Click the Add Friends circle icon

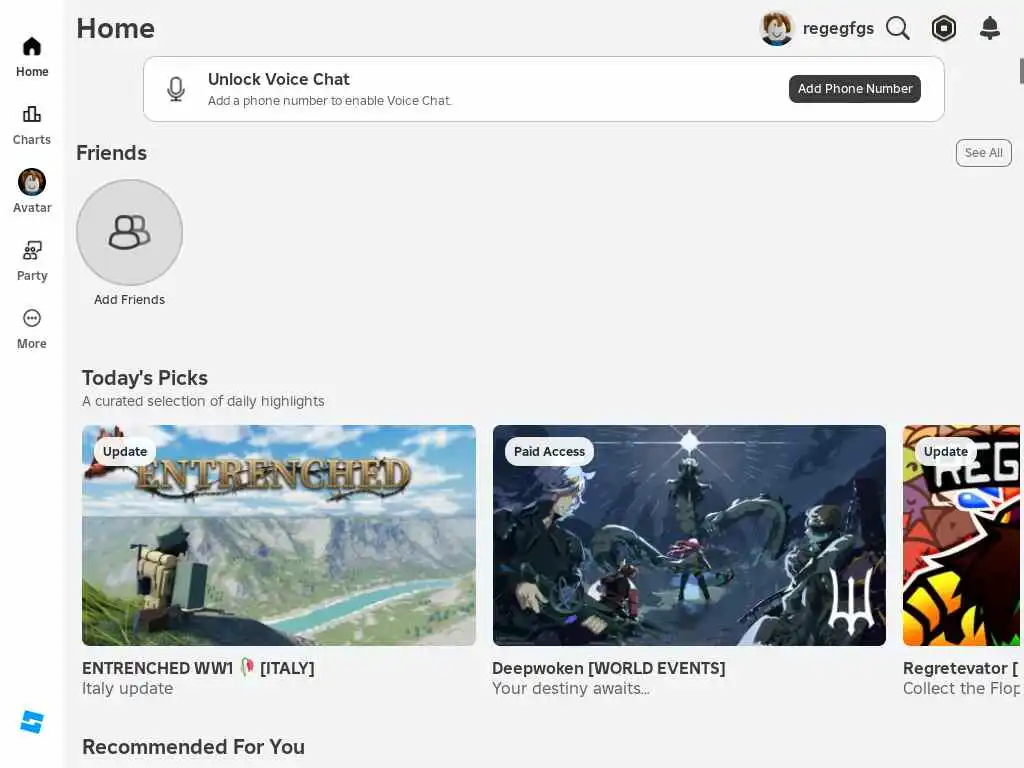pos(129,232)
